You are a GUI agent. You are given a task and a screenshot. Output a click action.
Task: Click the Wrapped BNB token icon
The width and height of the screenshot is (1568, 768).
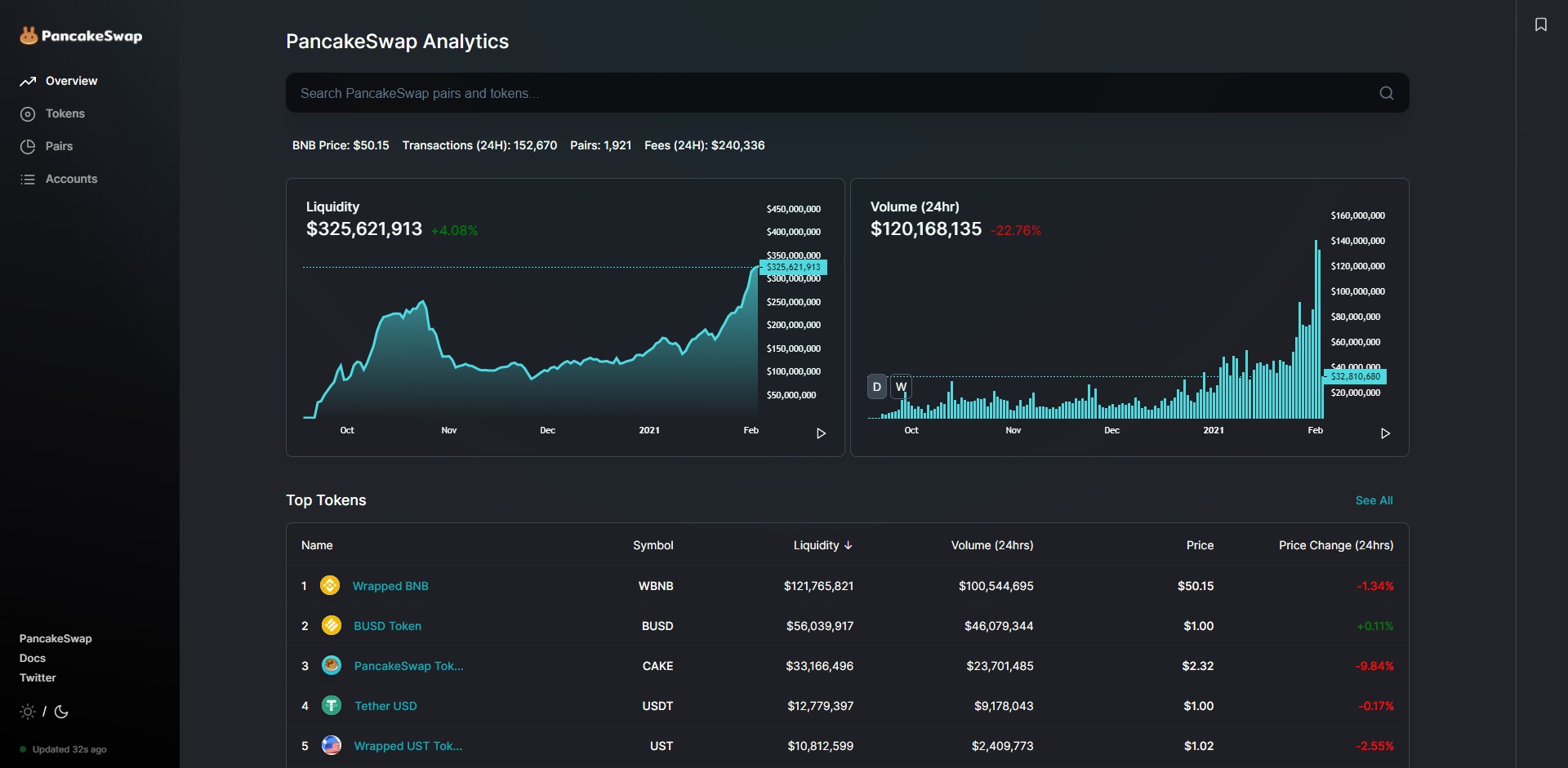tap(330, 585)
